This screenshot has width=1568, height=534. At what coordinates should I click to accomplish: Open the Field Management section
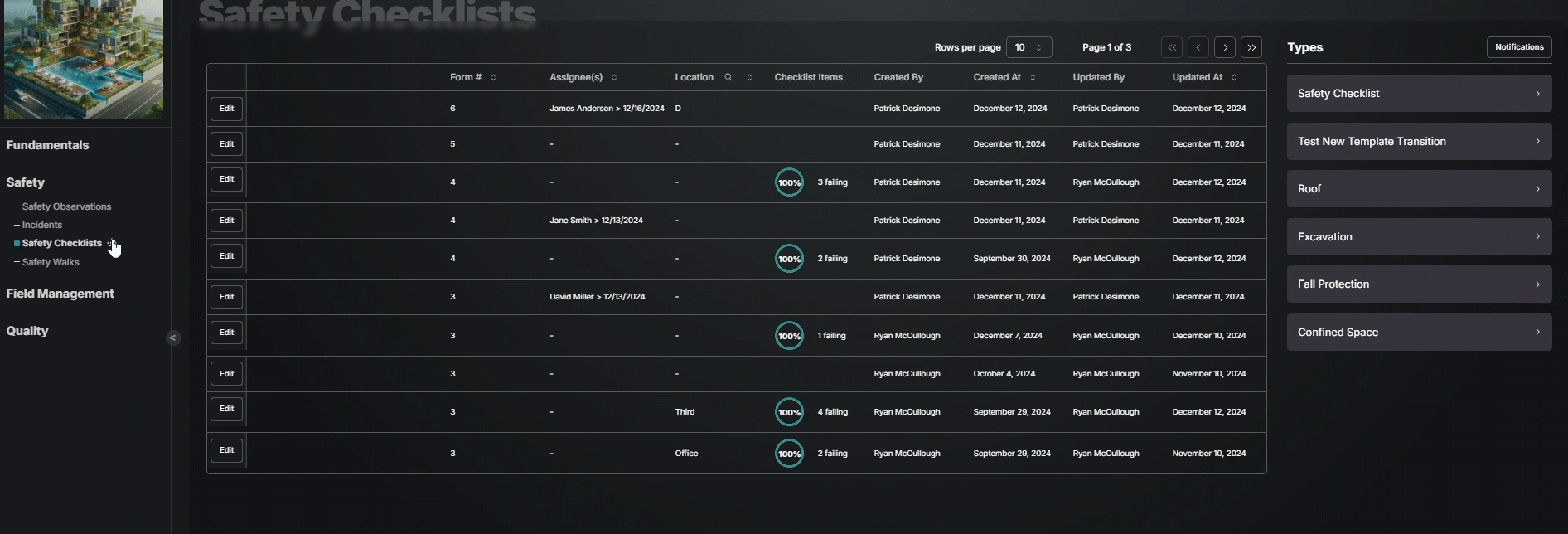(x=60, y=294)
